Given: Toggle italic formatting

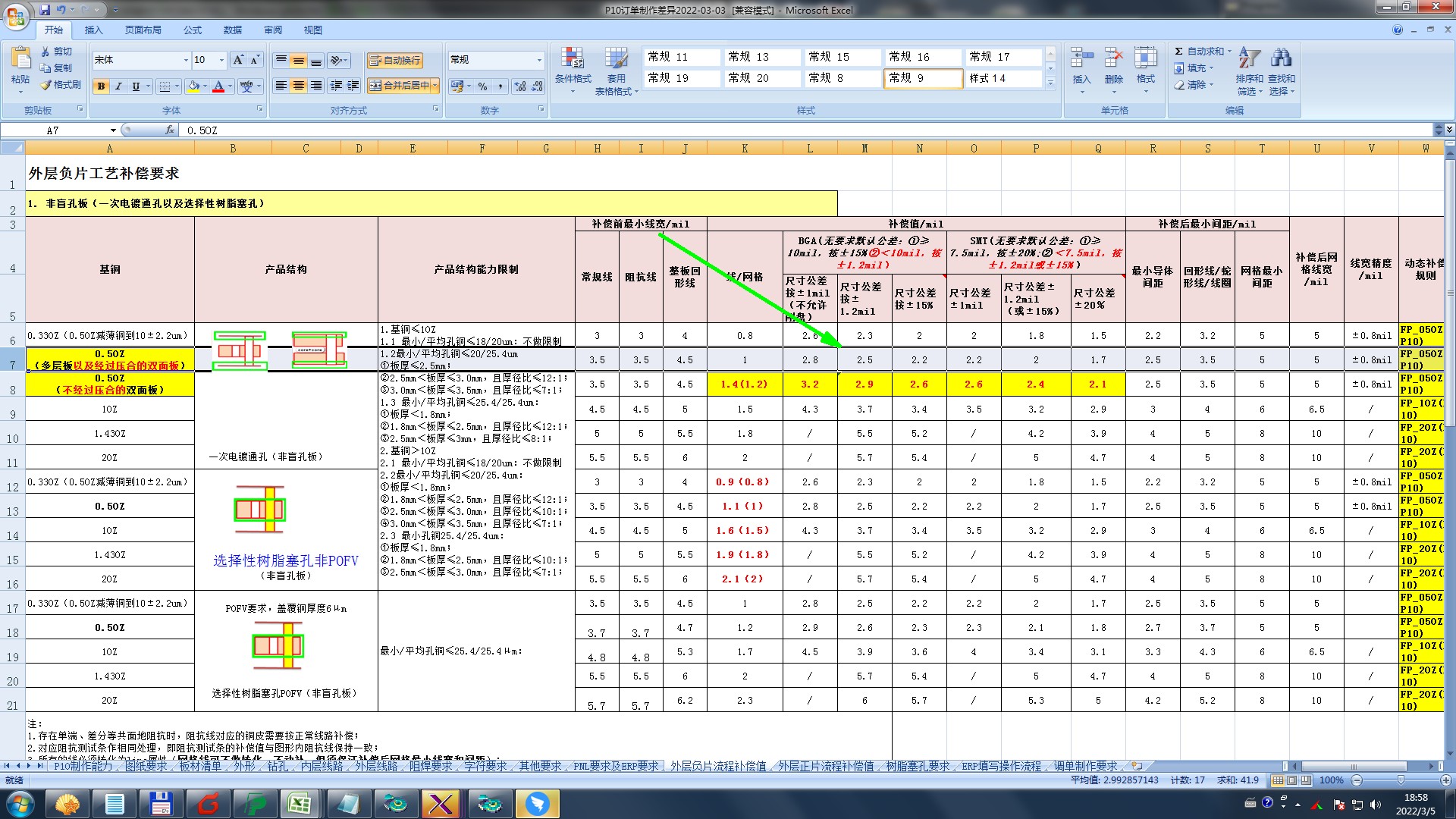Looking at the screenshot, I should [x=118, y=86].
